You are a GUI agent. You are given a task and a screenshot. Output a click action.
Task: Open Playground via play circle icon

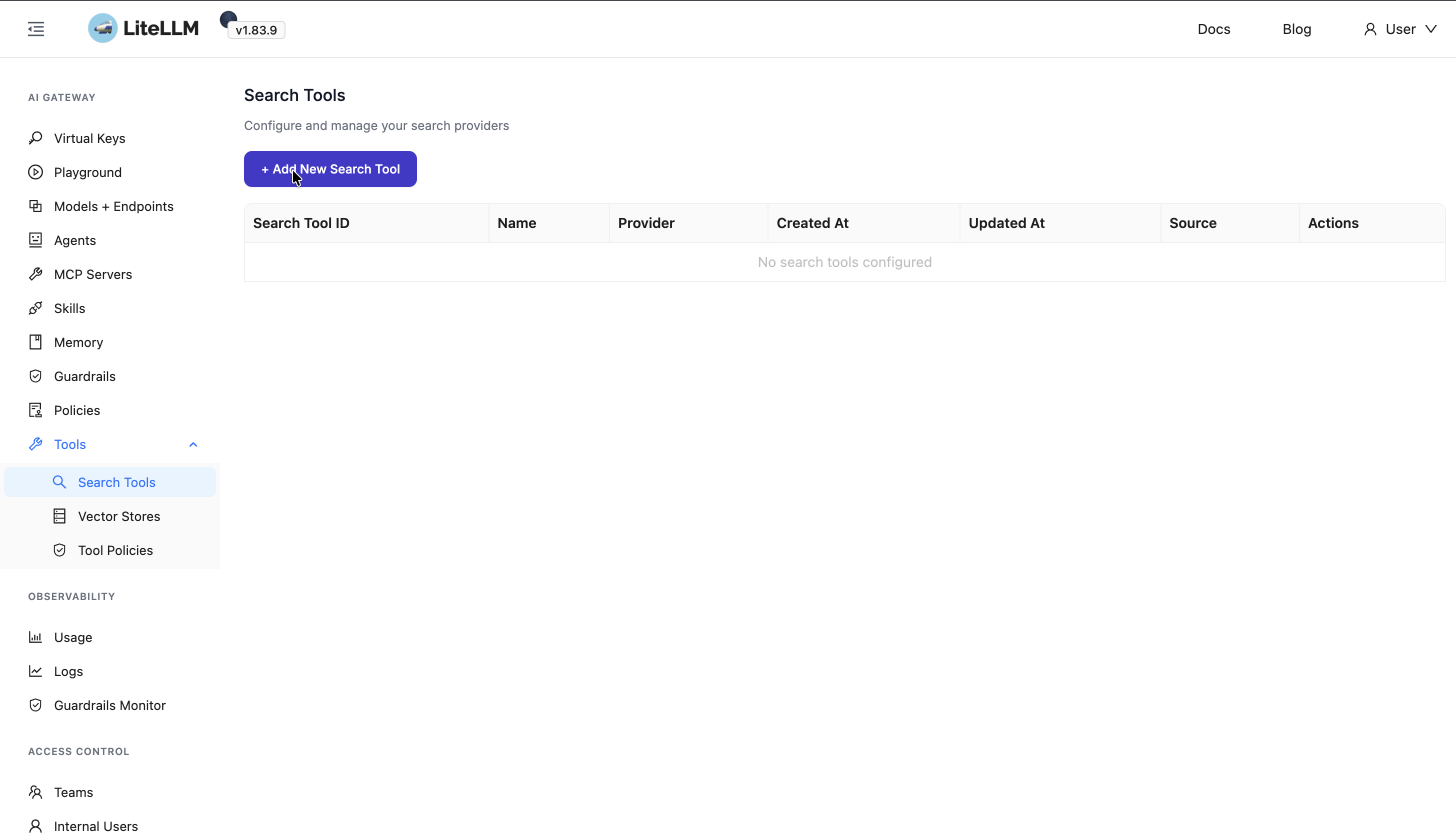click(x=35, y=172)
